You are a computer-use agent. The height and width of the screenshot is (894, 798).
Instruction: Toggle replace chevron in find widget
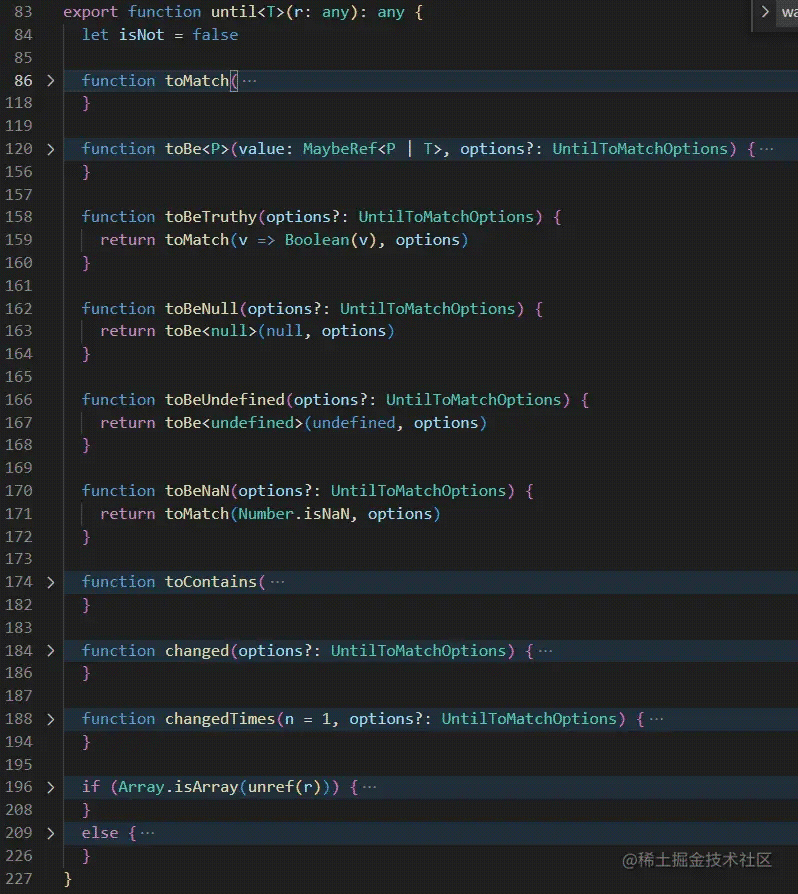point(765,11)
